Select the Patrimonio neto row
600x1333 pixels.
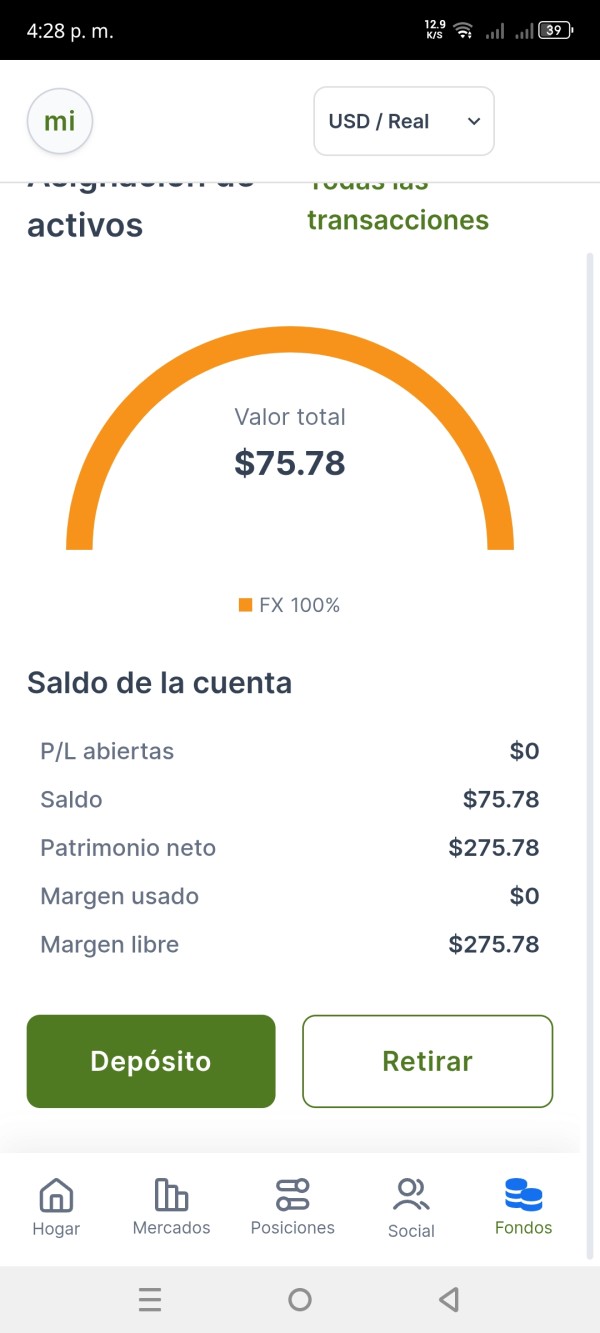[290, 848]
